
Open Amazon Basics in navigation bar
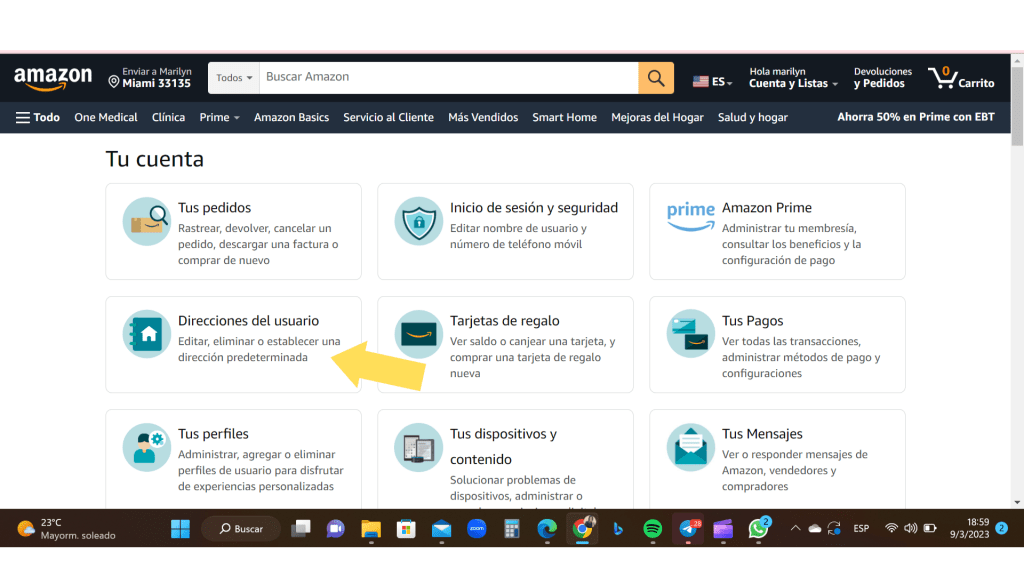tap(291, 118)
